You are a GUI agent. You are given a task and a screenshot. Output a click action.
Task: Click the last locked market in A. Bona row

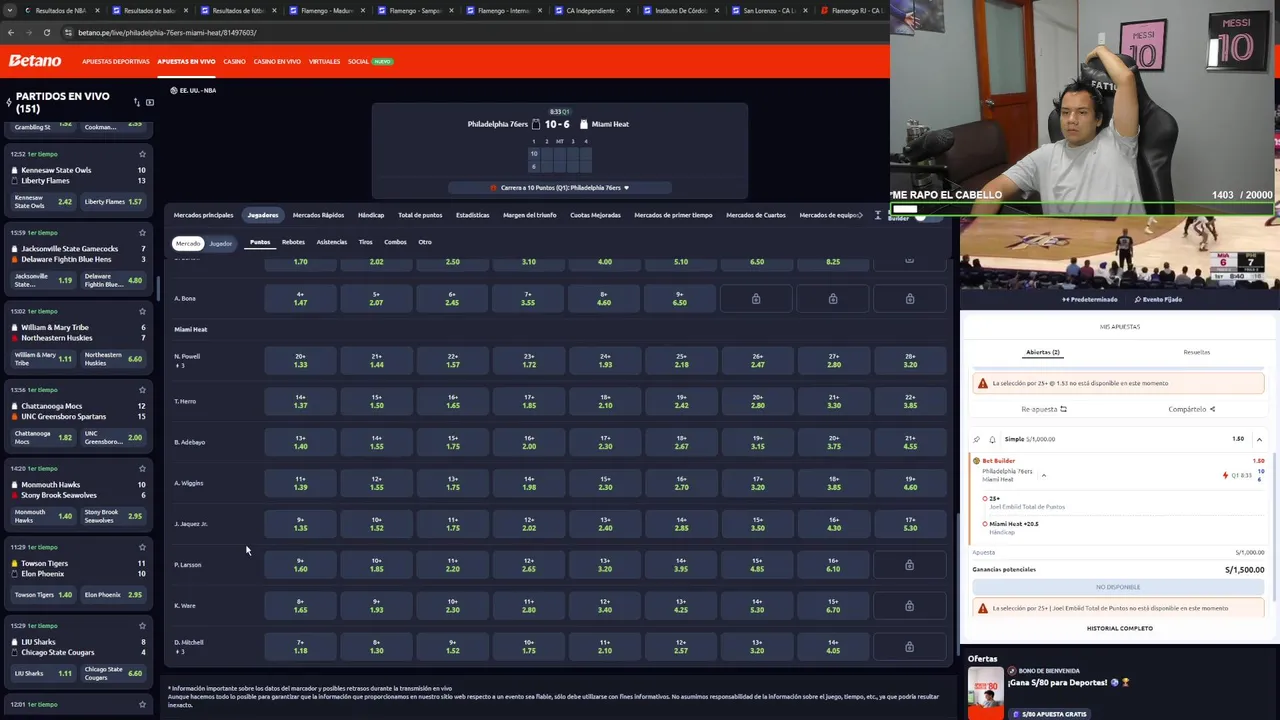coord(909,298)
